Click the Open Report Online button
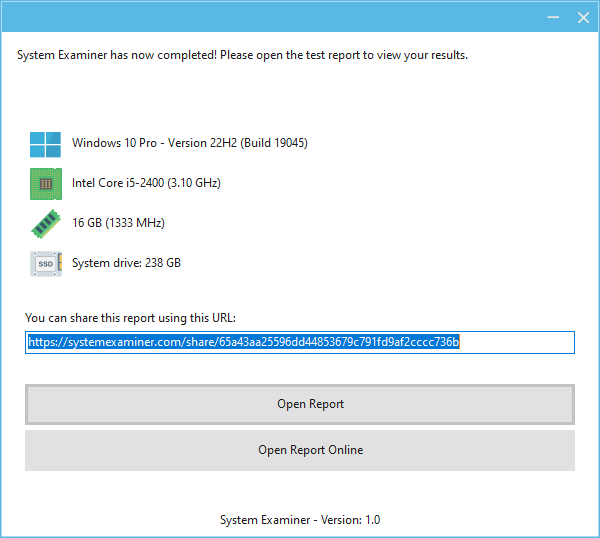Image resolution: width=600 pixels, height=538 pixels. [300, 450]
